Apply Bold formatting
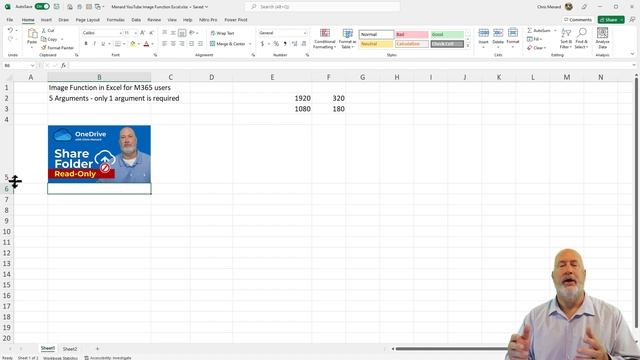This screenshot has width=640, height=360. click(86, 44)
